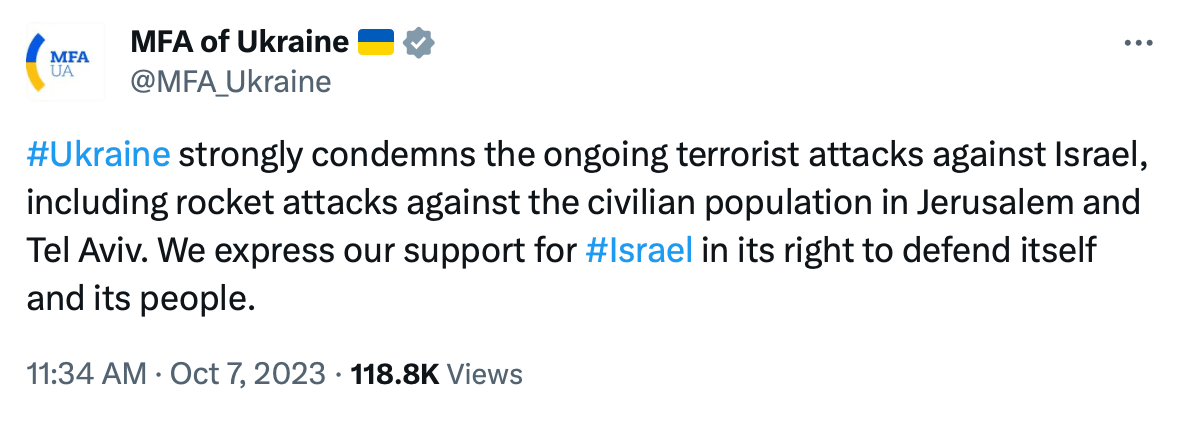This screenshot has width=1182, height=425.
Task: Open the more options ellipsis menu
Action: click(1139, 43)
